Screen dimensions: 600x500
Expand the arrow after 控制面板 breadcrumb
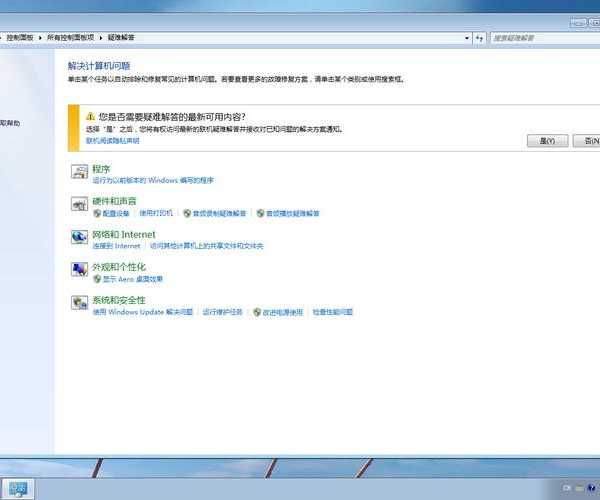[x=40, y=37]
